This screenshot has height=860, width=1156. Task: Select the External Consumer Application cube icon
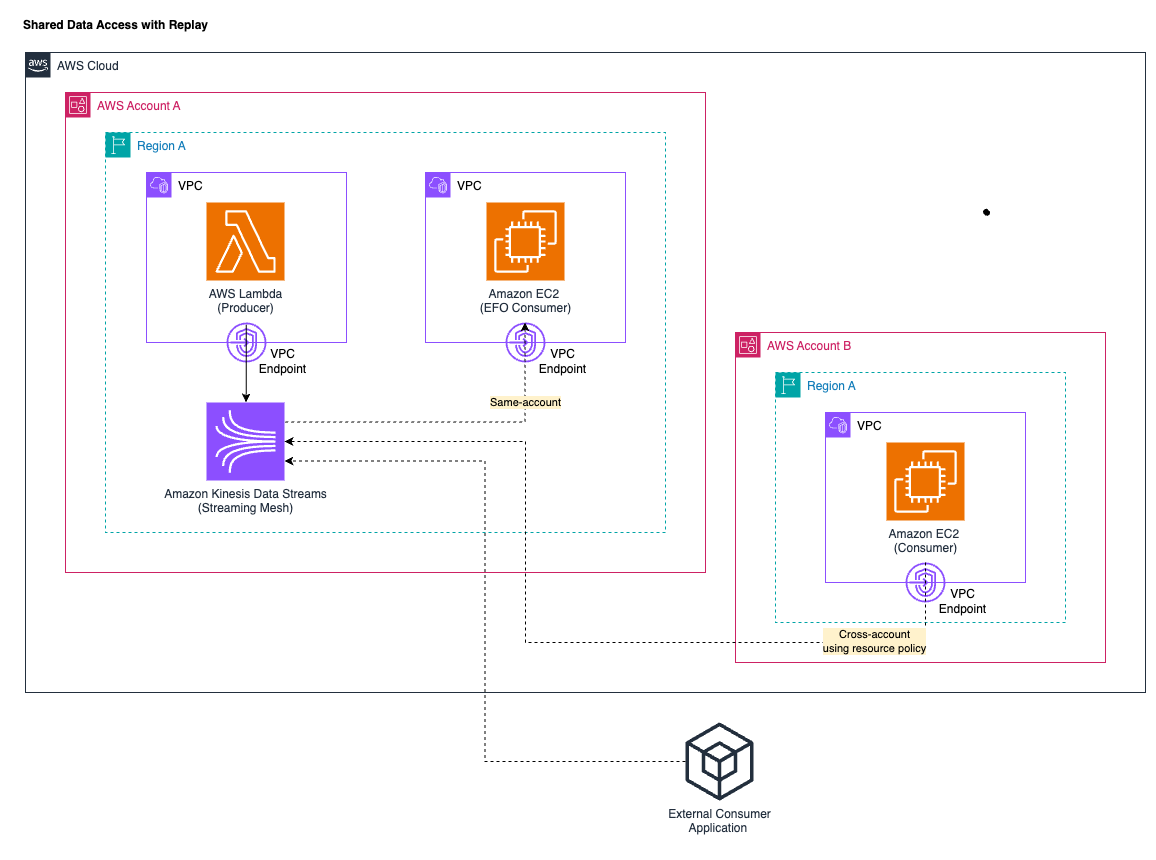pyautogui.click(x=720, y=761)
